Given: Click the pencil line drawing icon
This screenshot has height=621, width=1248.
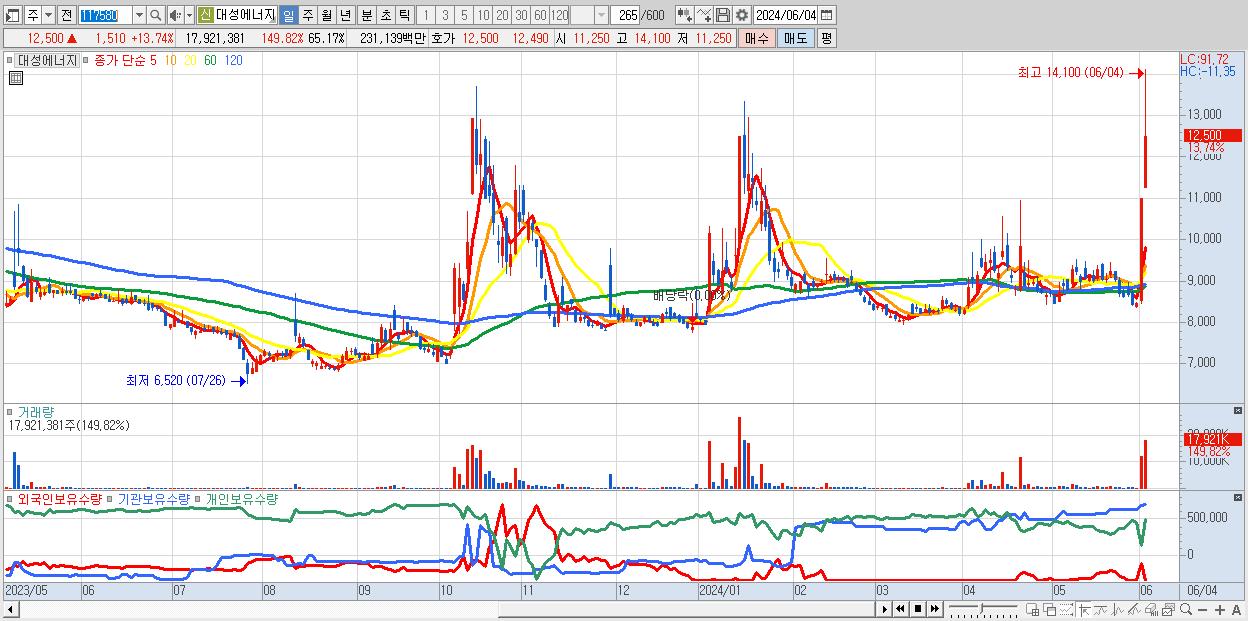Looking at the screenshot, I should point(1134,610).
